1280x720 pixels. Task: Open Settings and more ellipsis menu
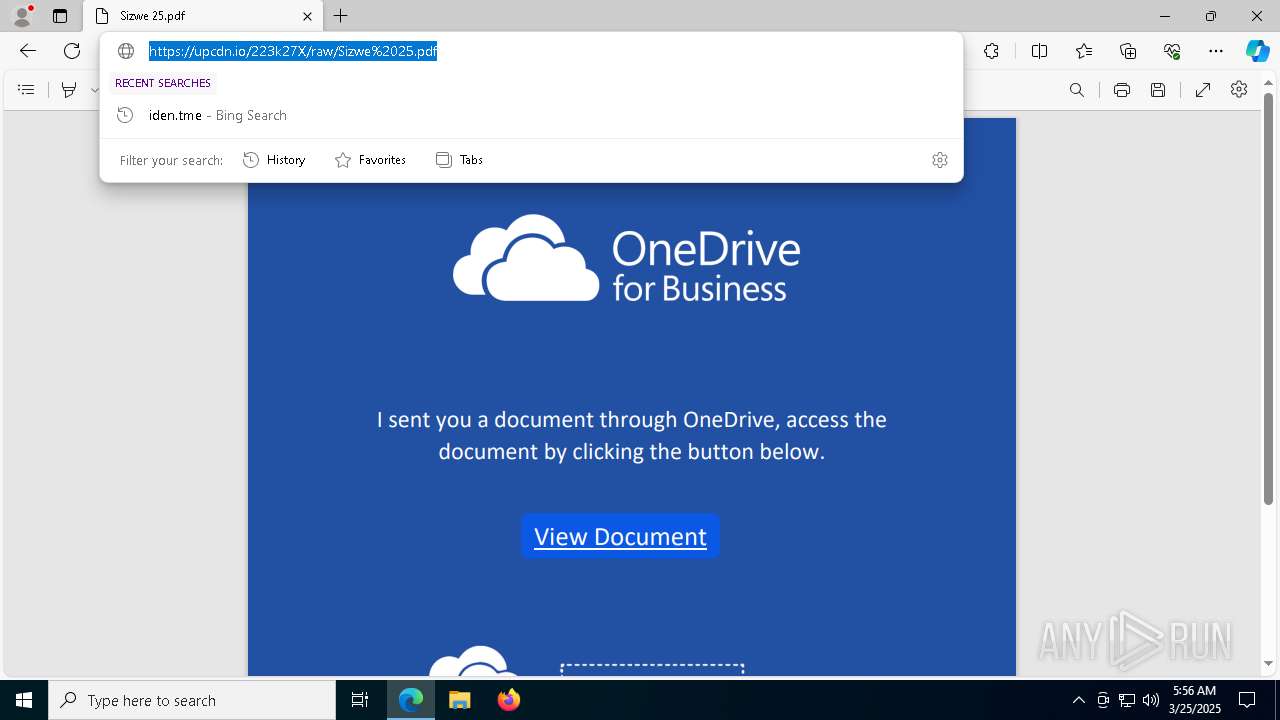1216,51
